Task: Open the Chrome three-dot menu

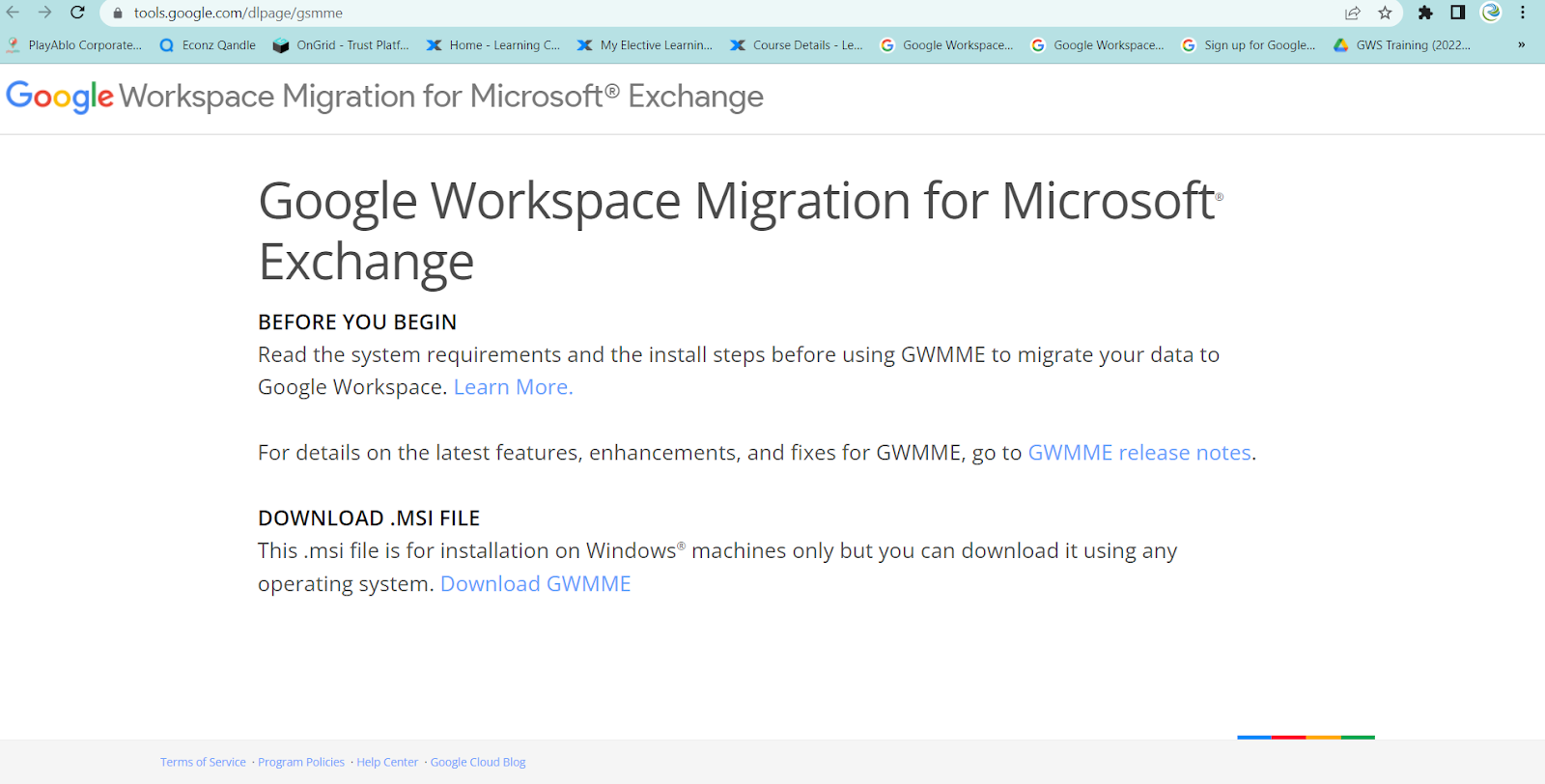Action: point(1523,13)
